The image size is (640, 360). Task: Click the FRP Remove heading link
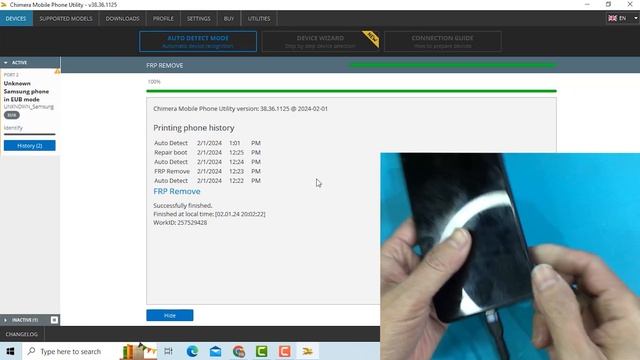click(x=177, y=191)
